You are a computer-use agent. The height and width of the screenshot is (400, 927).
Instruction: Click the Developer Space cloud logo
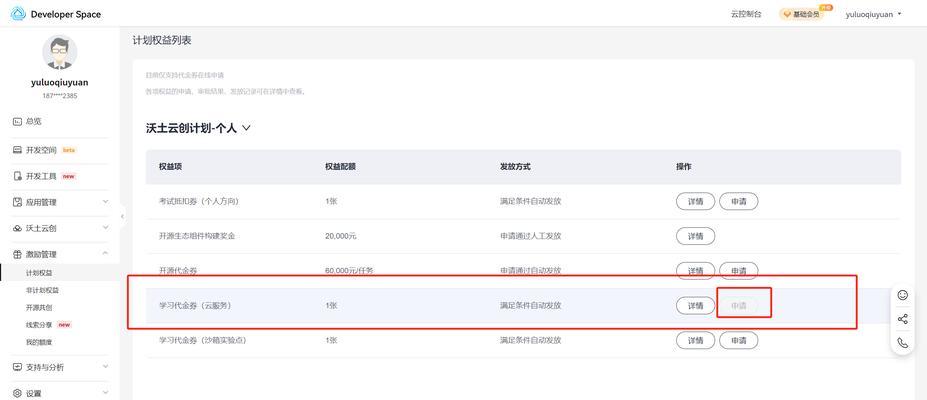point(18,14)
